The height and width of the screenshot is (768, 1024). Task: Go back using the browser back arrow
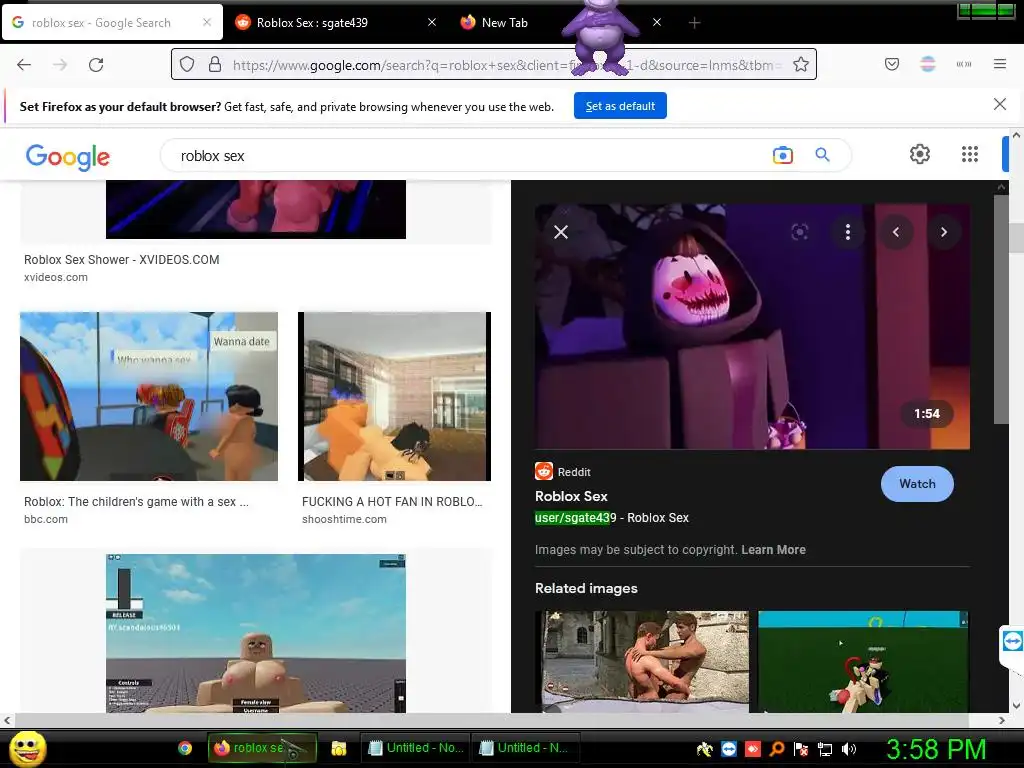(x=24, y=65)
